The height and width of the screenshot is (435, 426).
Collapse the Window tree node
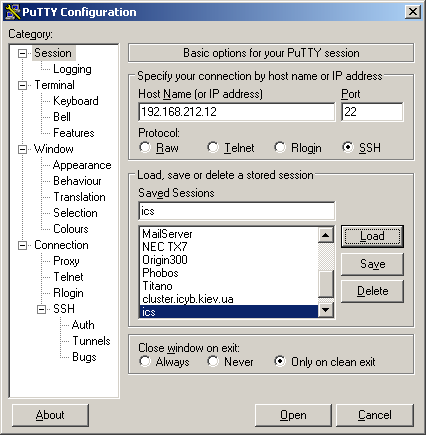[22, 149]
